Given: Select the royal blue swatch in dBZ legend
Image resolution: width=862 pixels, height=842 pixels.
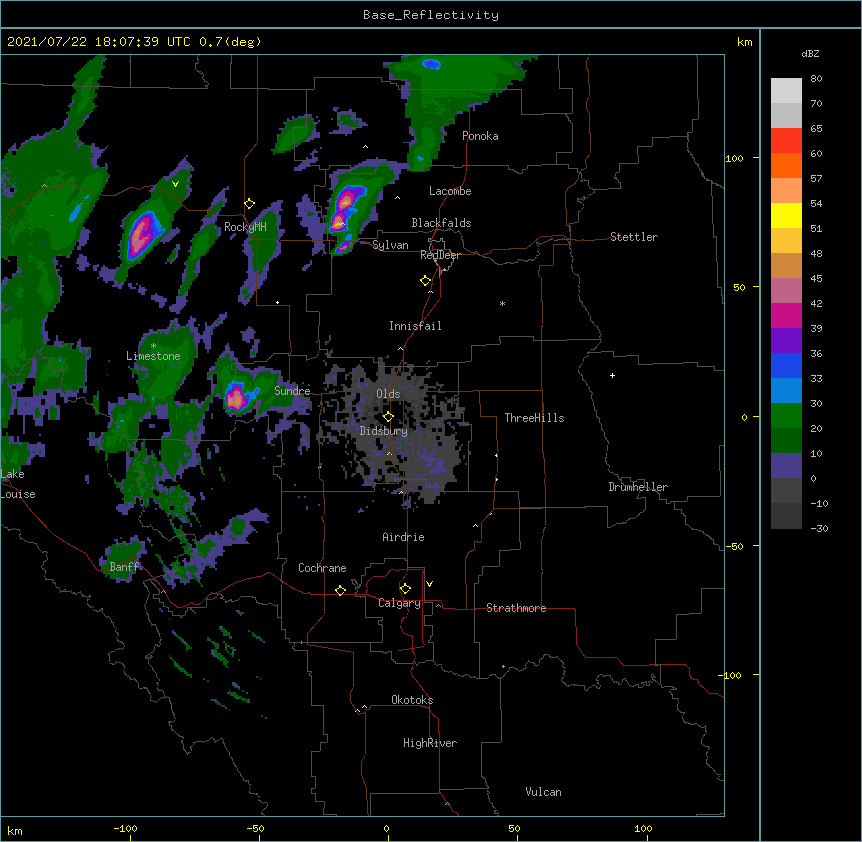Looking at the screenshot, I should click(786, 365).
